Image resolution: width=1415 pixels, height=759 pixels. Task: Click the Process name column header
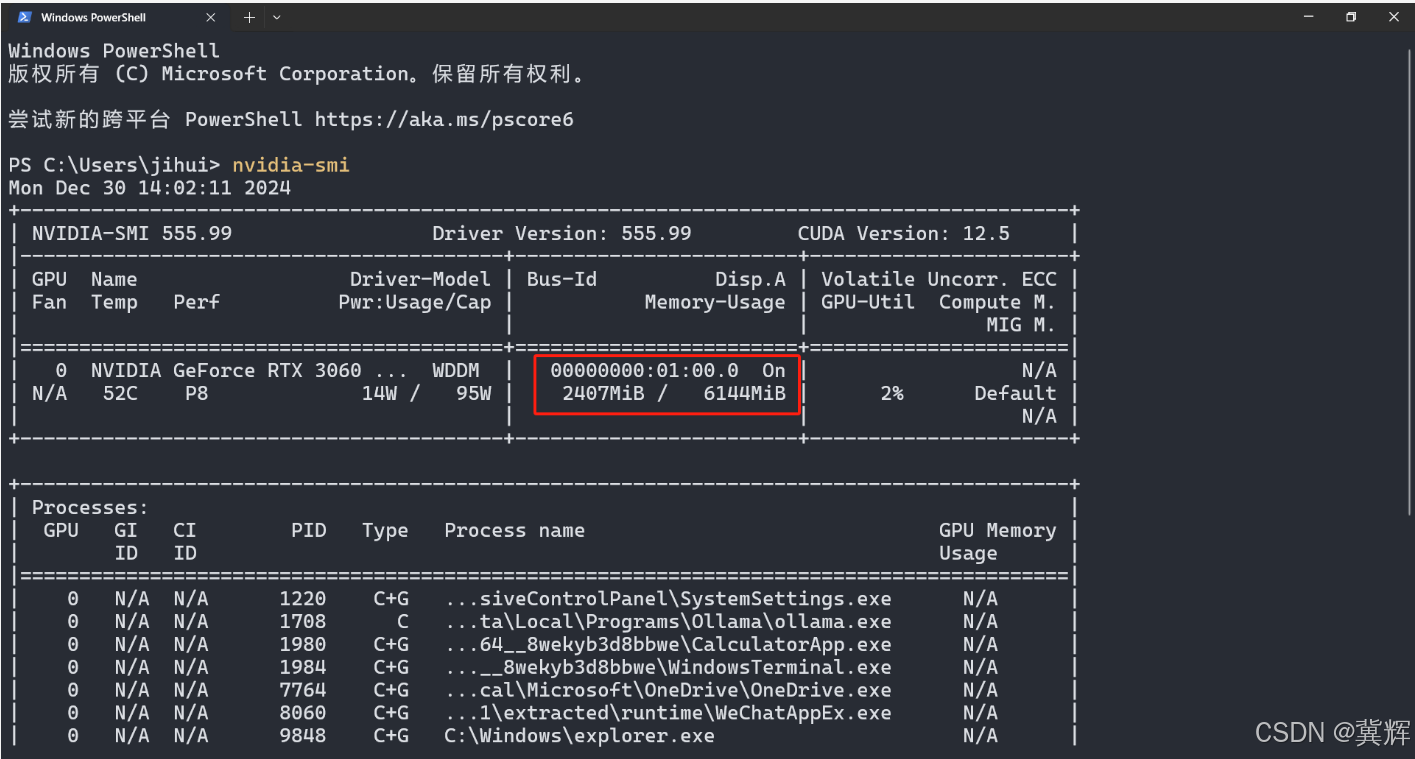tap(514, 530)
